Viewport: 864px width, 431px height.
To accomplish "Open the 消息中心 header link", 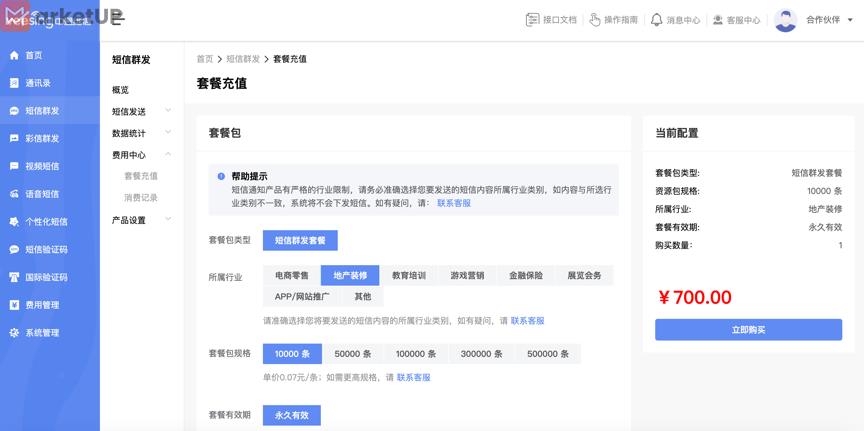I will (675, 20).
